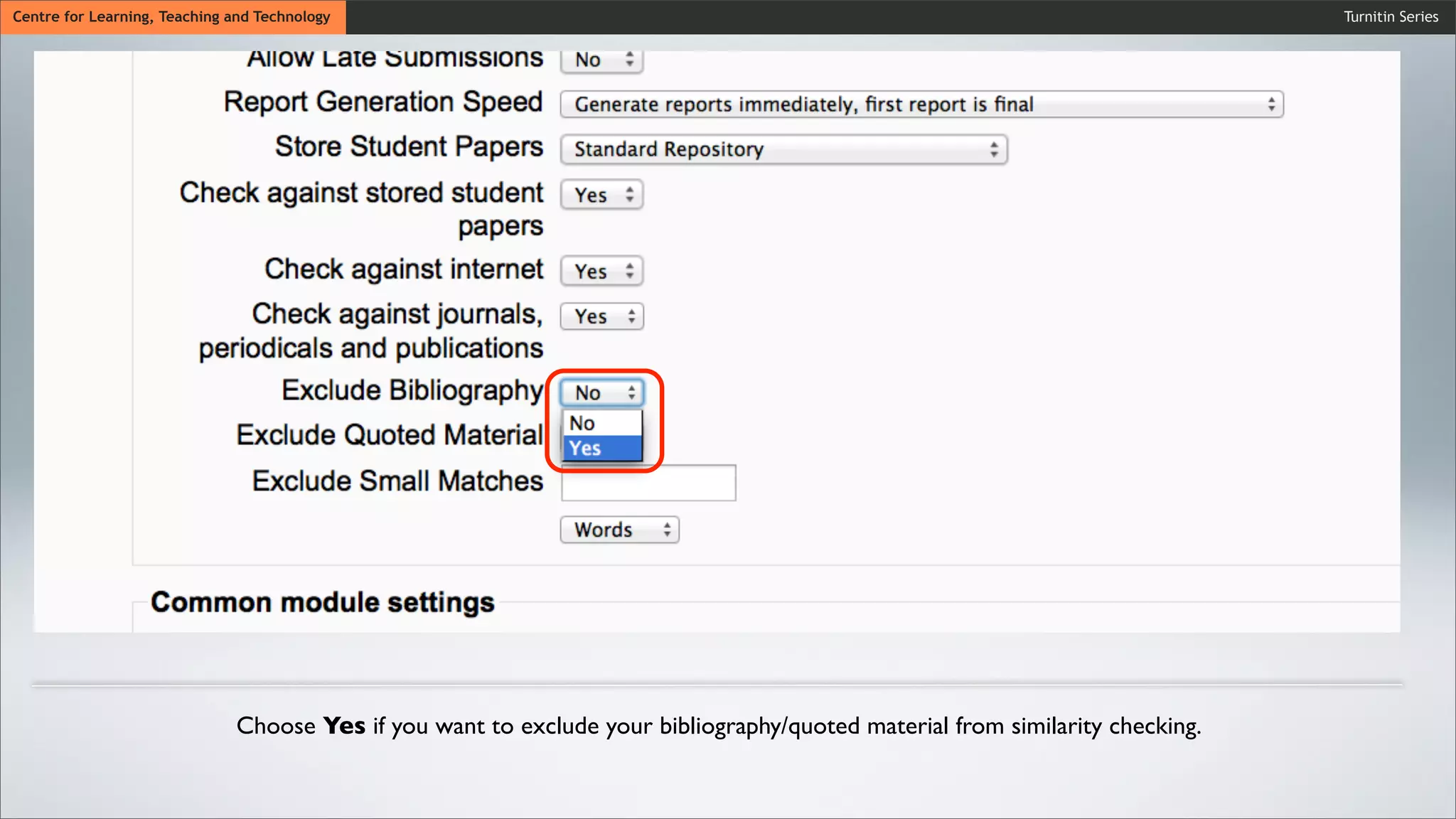This screenshot has width=1456, height=819.
Task: Click the arrows on Check against internet select
Action: pos(630,272)
